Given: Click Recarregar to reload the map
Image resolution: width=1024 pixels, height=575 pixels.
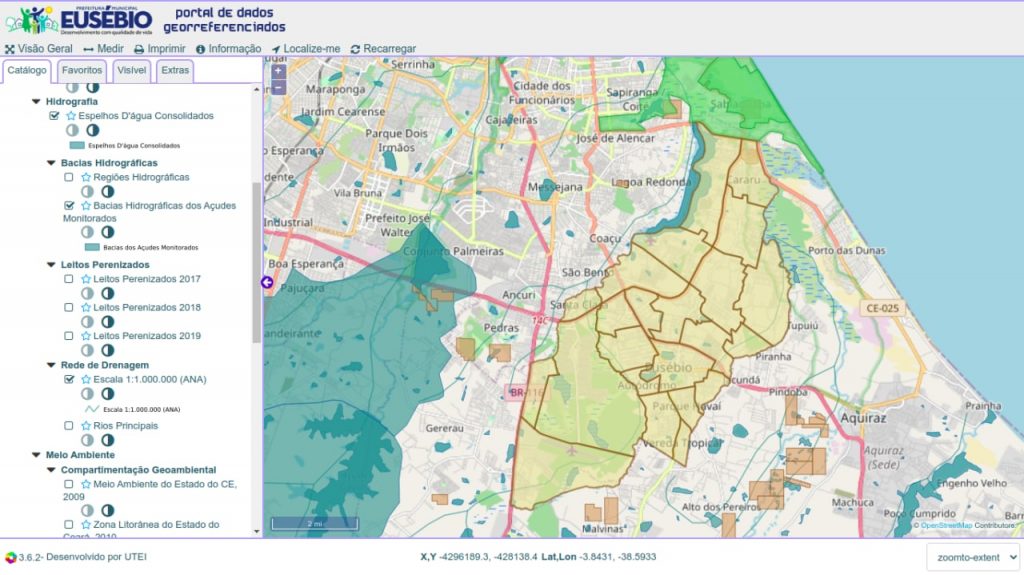Looking at the screenshot, I should (383, 49).
